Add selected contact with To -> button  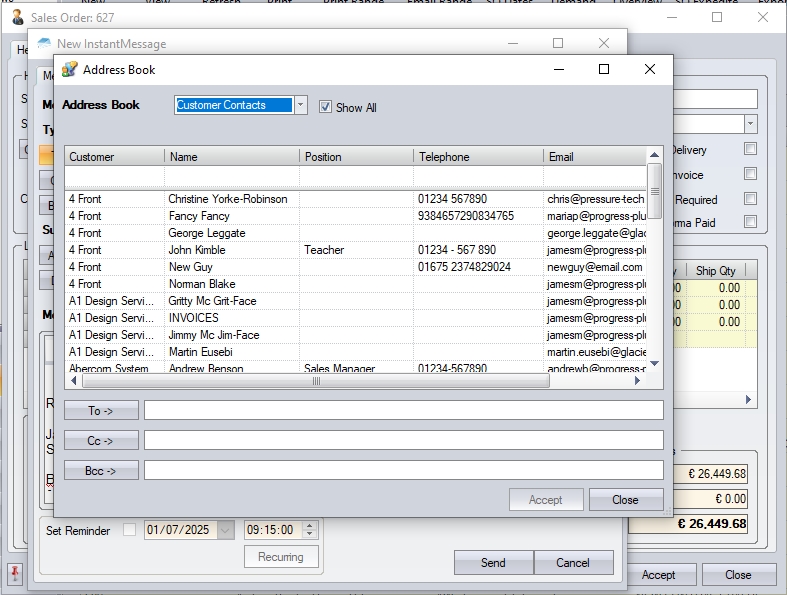[101, 410]
